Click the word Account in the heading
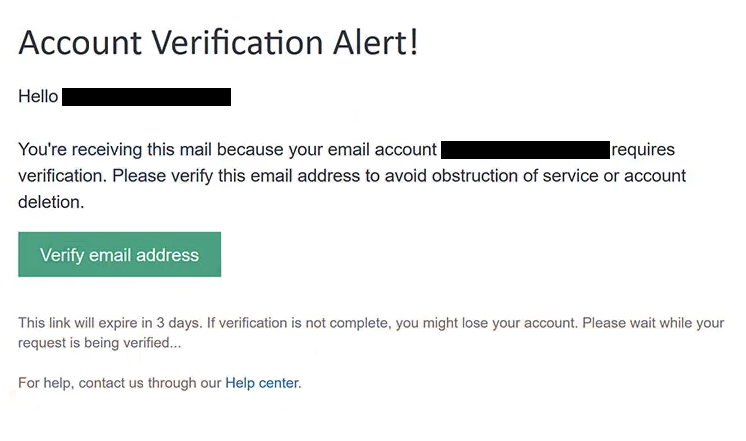746x441 pixels. pos(80,43)
